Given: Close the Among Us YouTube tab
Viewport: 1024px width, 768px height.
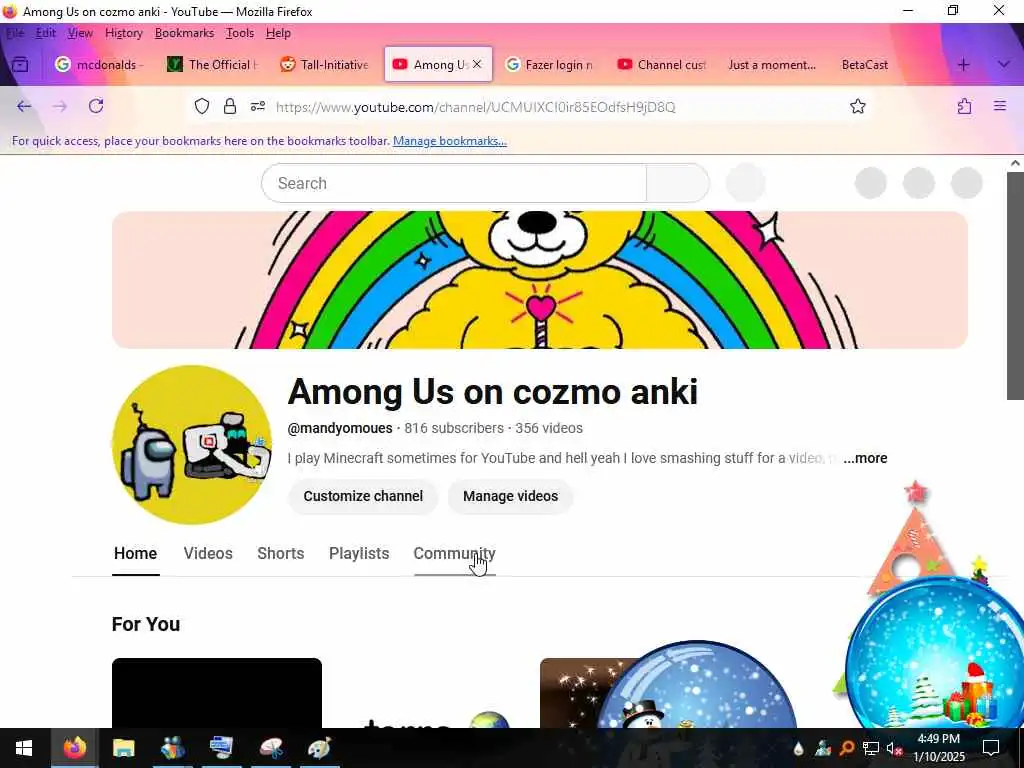Looking at the screenshot, I should click(477, 64).
